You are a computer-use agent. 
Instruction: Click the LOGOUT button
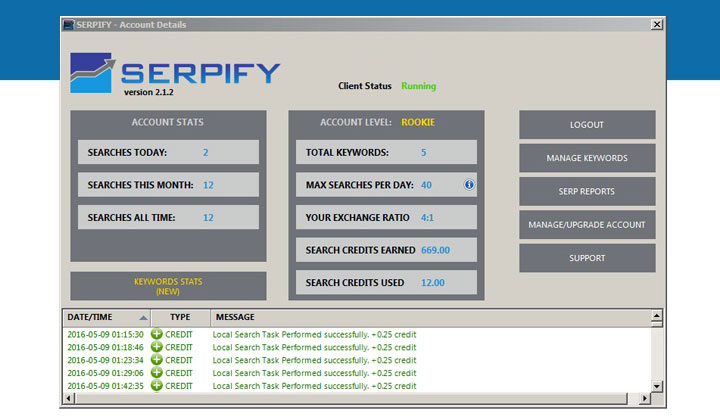(587, 124)
